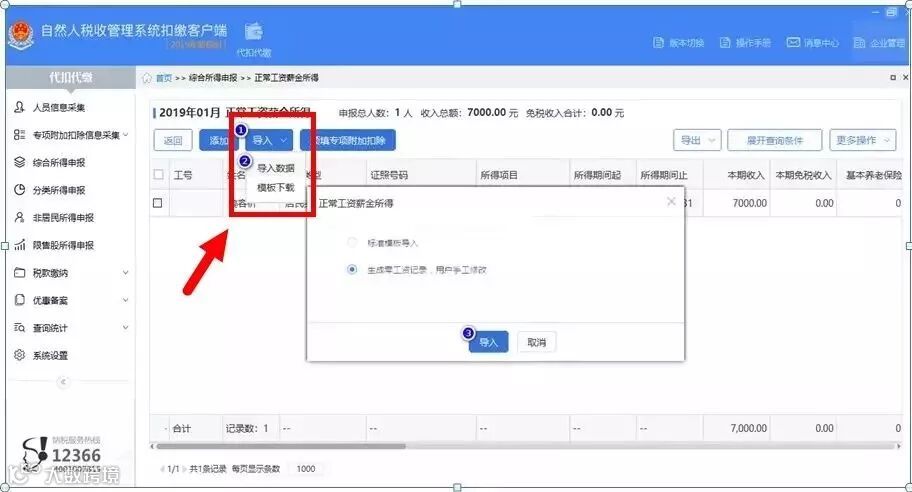The height and width of the screenshot is (492, 912).
Task: Open the 操作手册 manual icon
Action: pos(725,42)
